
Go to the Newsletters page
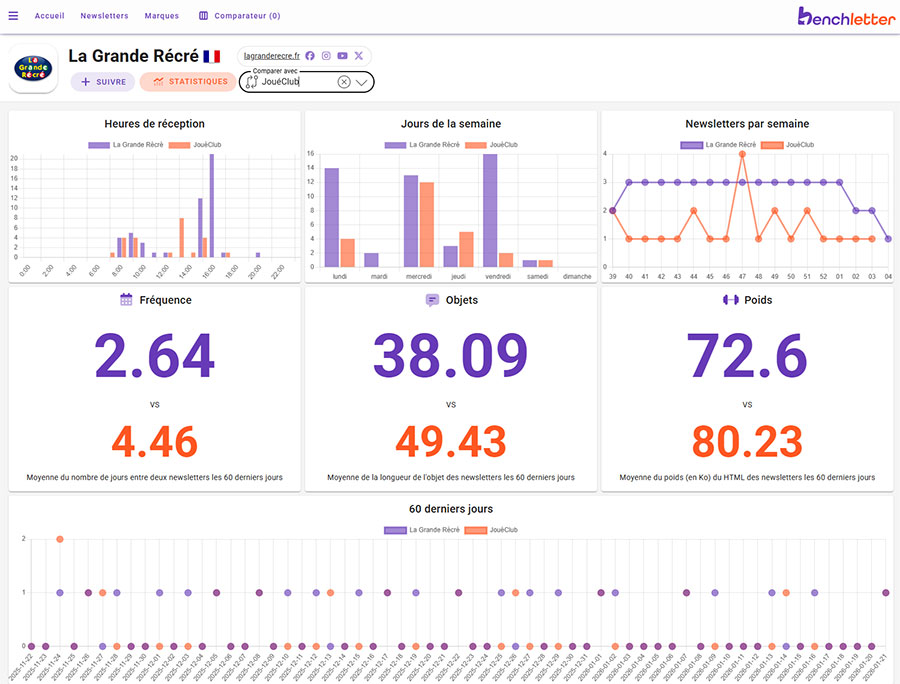(104, 16)
